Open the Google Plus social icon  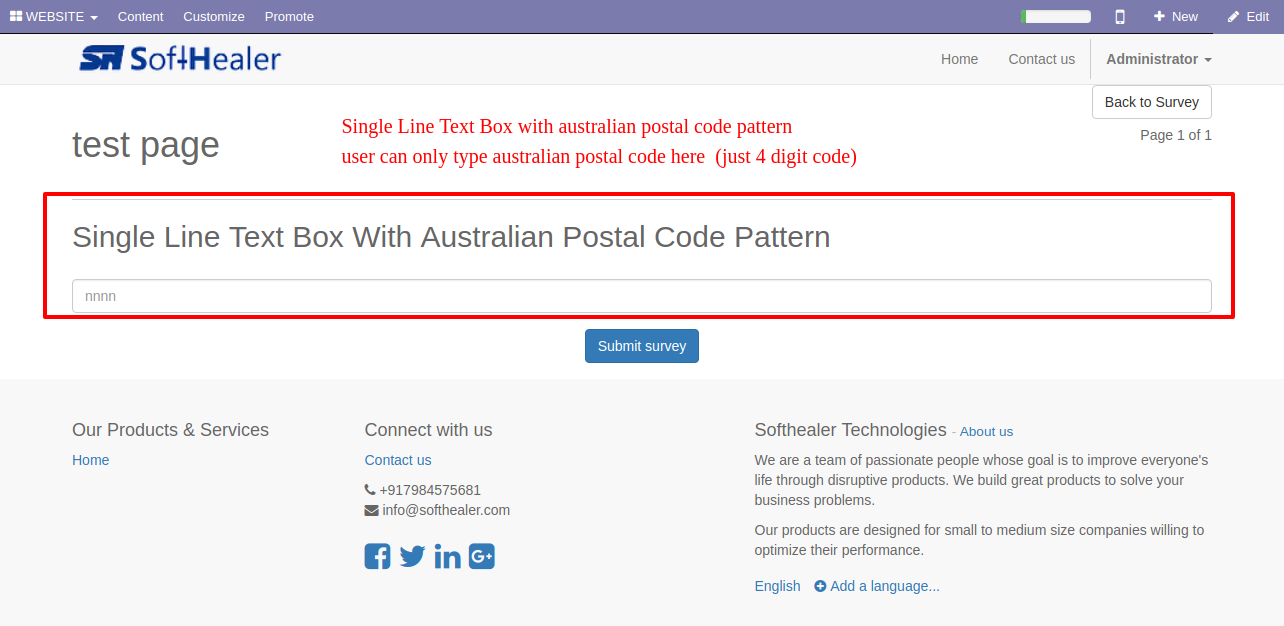click(482, 556)
